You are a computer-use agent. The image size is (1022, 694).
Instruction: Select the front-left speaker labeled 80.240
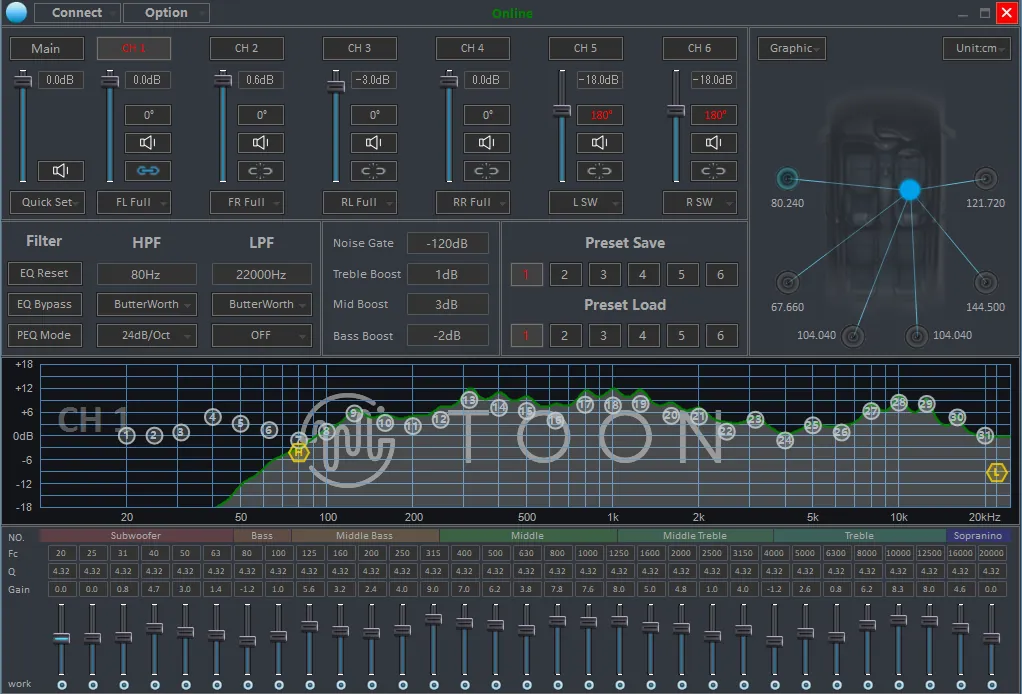click(787, 179)
